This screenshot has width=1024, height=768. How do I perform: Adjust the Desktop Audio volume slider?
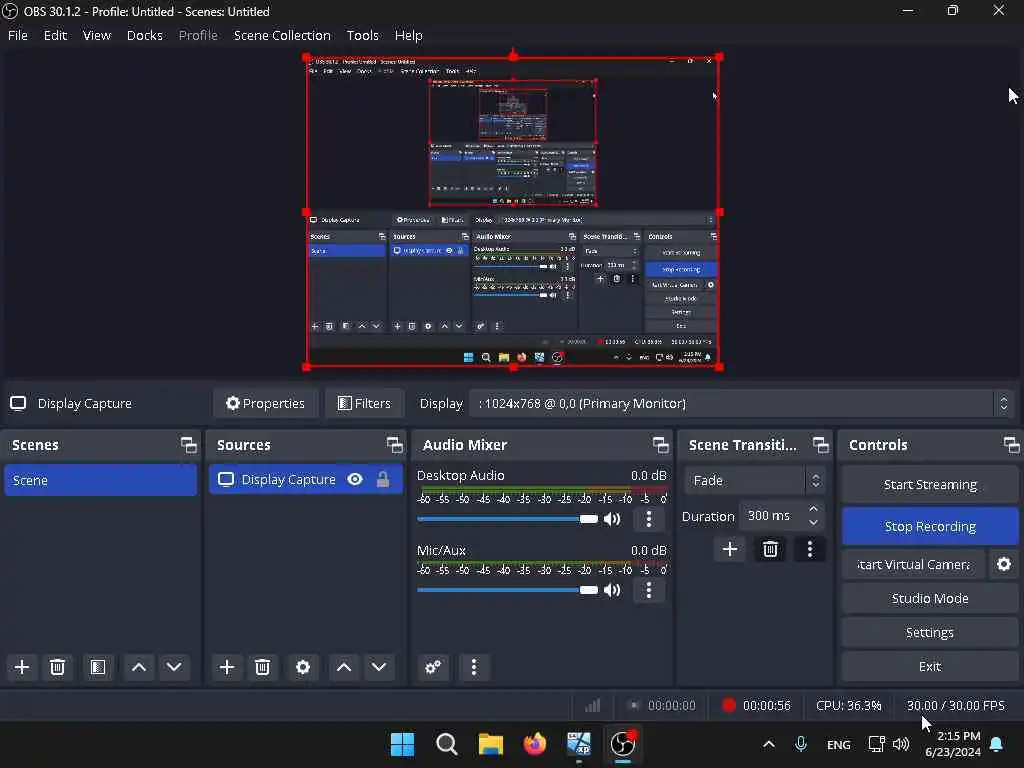(507, 519)
